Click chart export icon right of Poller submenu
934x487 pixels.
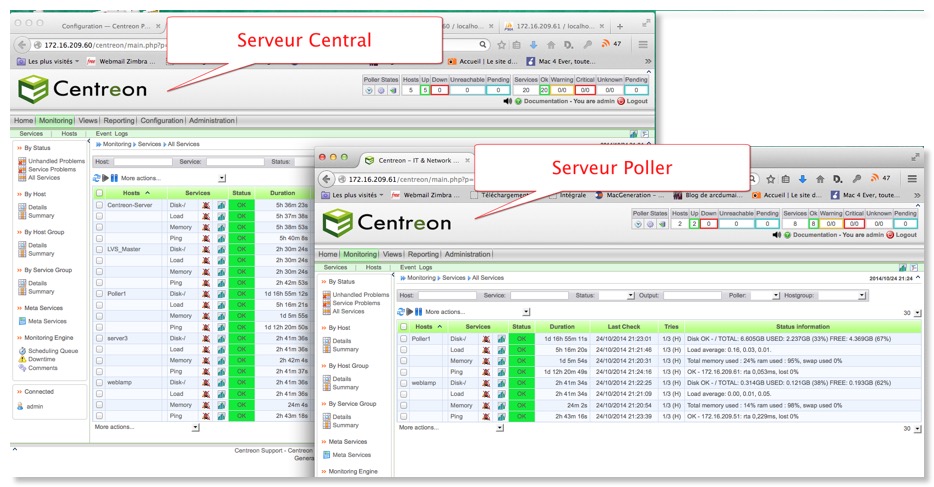(x=902, y=268)
